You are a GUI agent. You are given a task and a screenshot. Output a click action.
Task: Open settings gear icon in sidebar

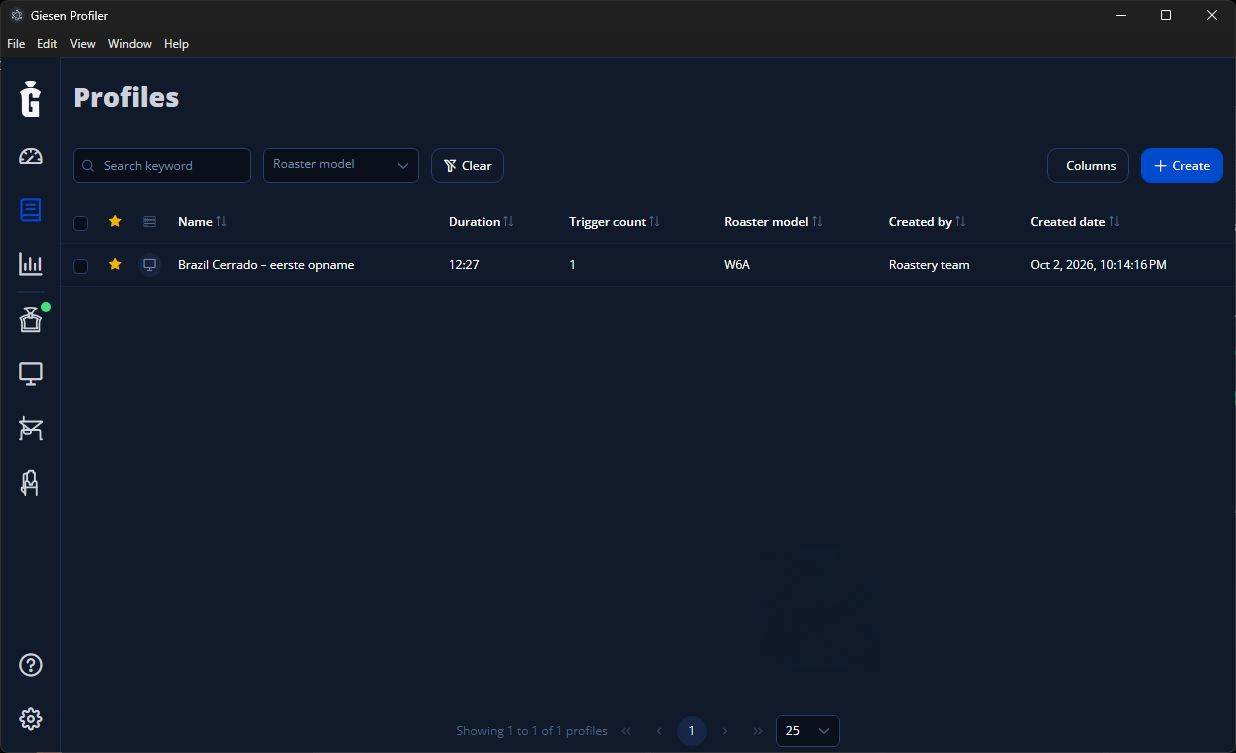click(31, 719)
